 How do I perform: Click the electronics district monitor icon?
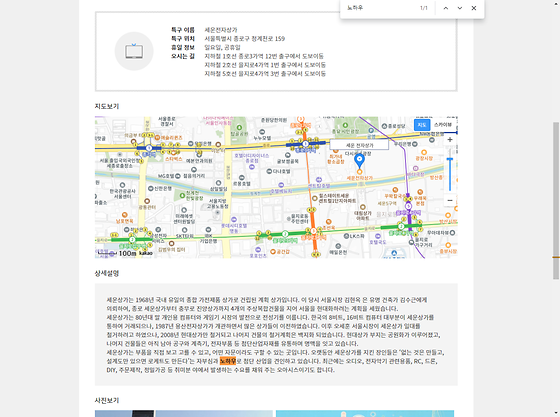[134, 51]
